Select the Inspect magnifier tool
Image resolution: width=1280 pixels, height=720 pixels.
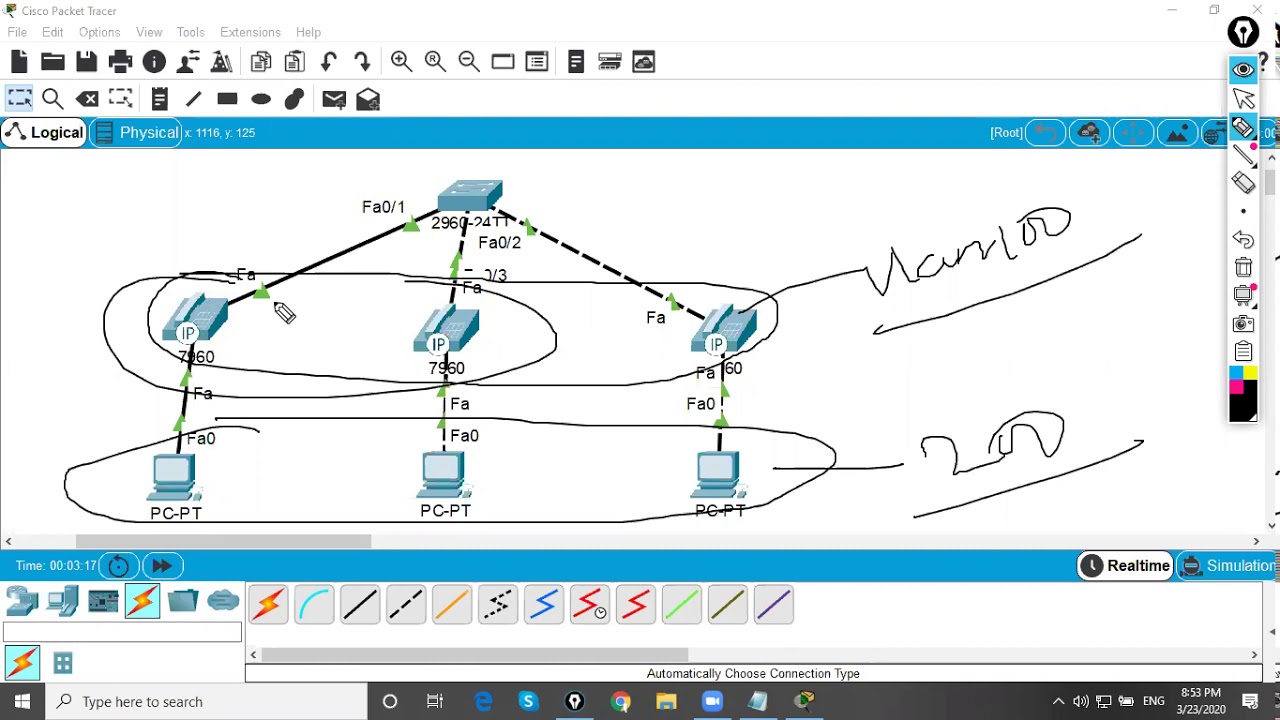53,99
